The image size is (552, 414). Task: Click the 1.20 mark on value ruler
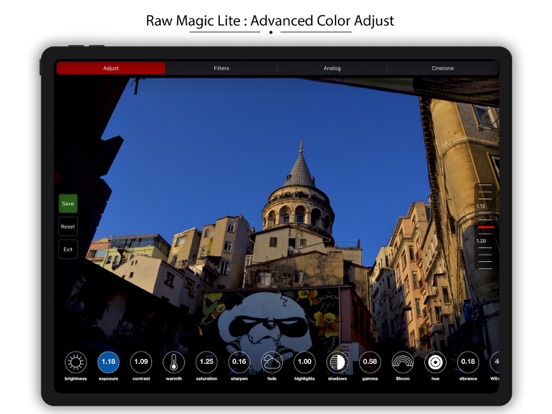[481, 241]
